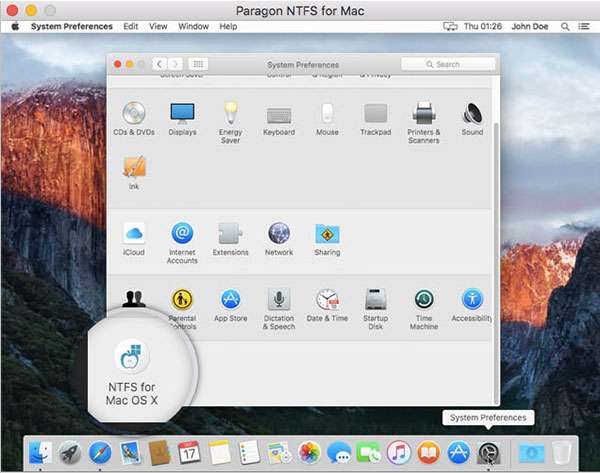Open Launchpad in the Dock
The image size is (600, 473).
70,452
